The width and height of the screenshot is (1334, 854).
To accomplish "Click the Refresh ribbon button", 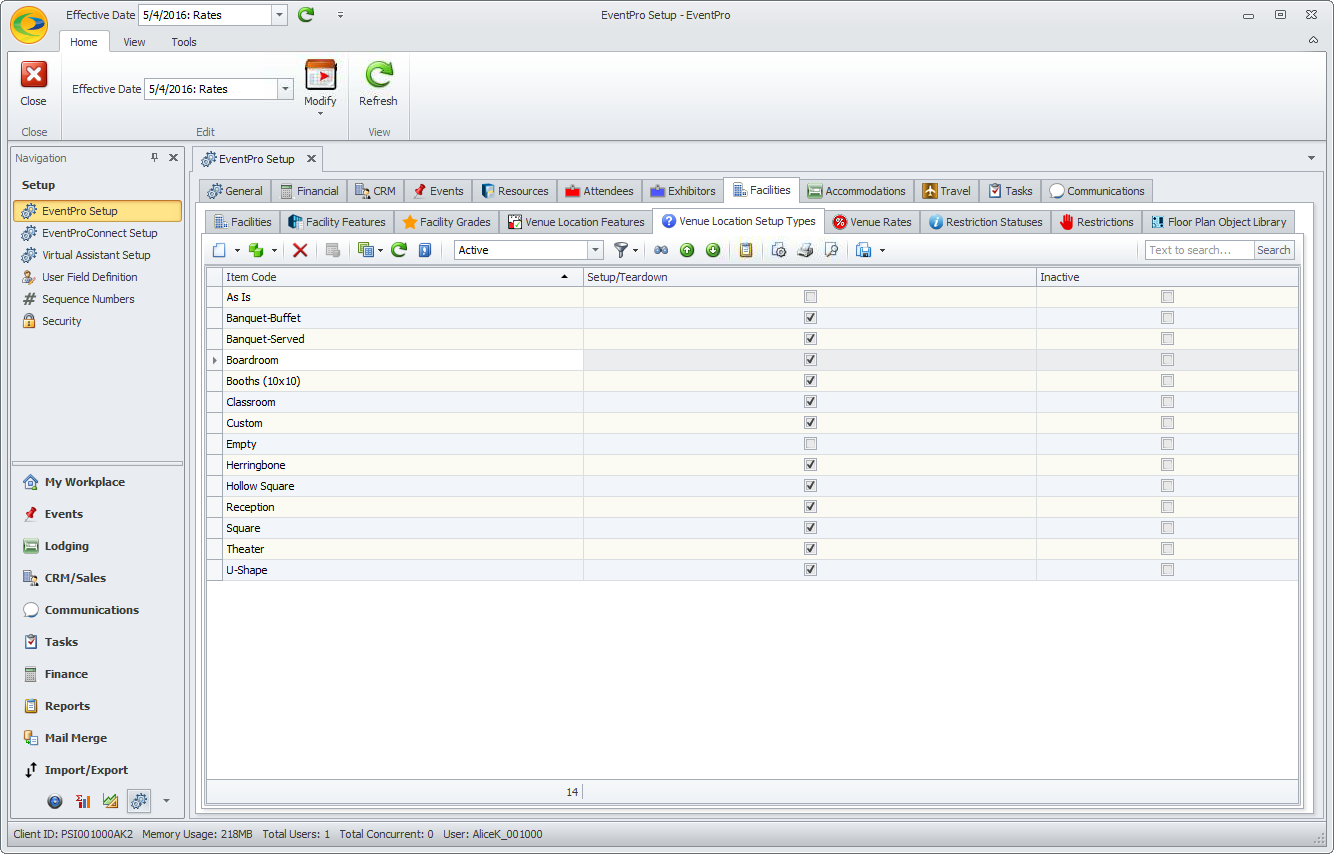I will pyautogui.click(x=378, y=84).
